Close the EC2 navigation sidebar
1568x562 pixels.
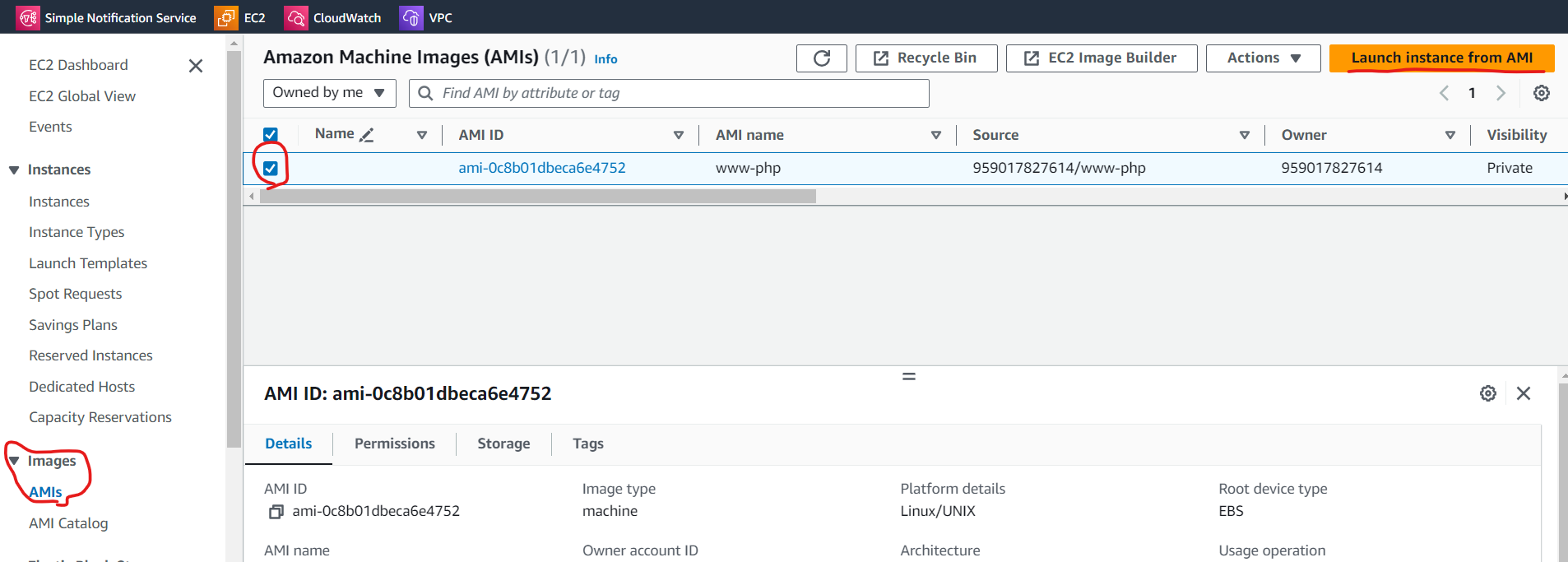point(196,66)
